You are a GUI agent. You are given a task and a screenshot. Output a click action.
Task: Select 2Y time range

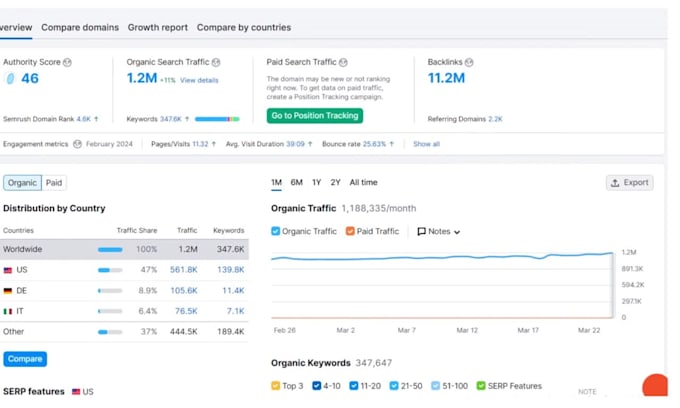[335, 183]
